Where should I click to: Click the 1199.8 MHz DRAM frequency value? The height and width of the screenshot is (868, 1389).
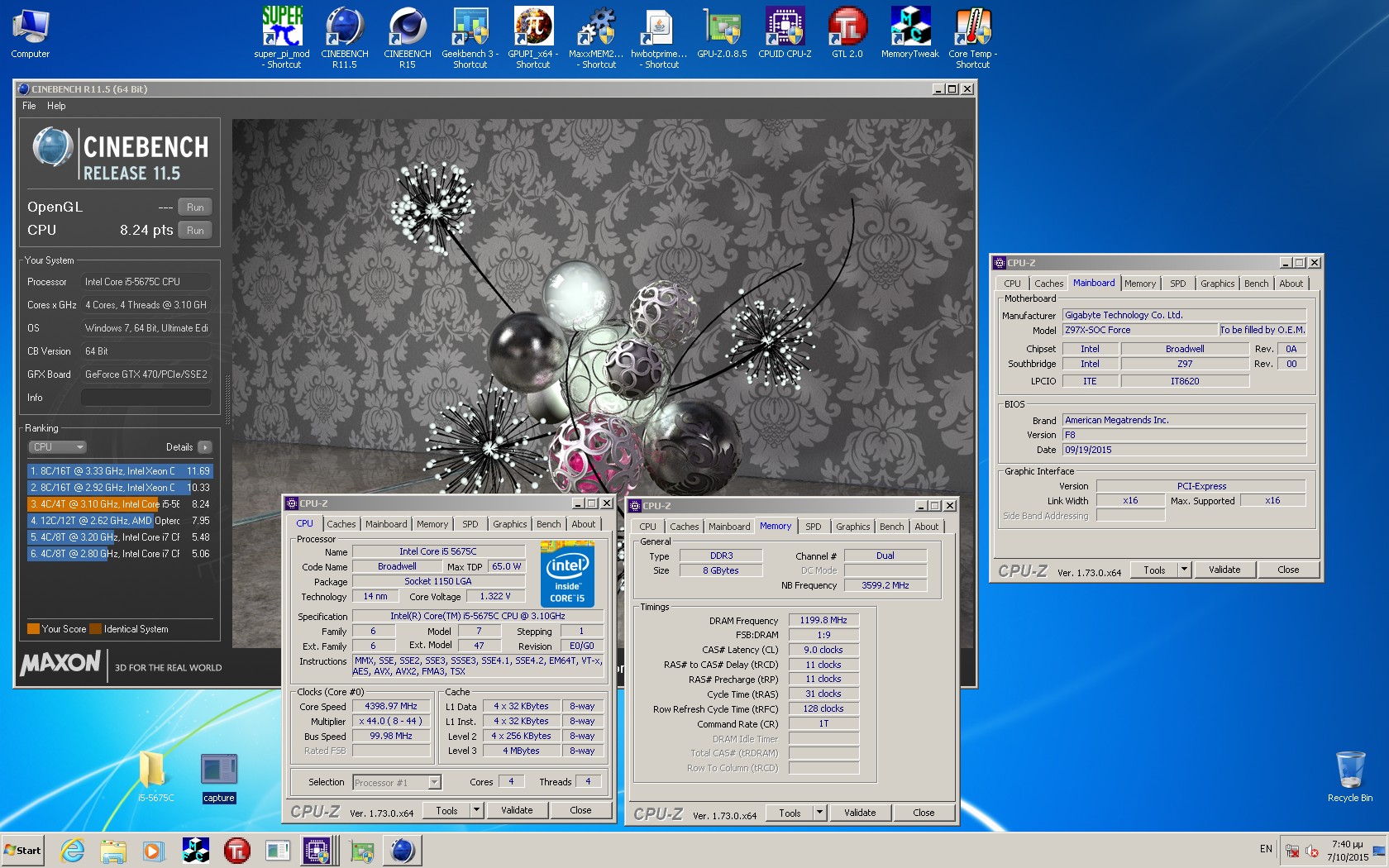[823, 620]
